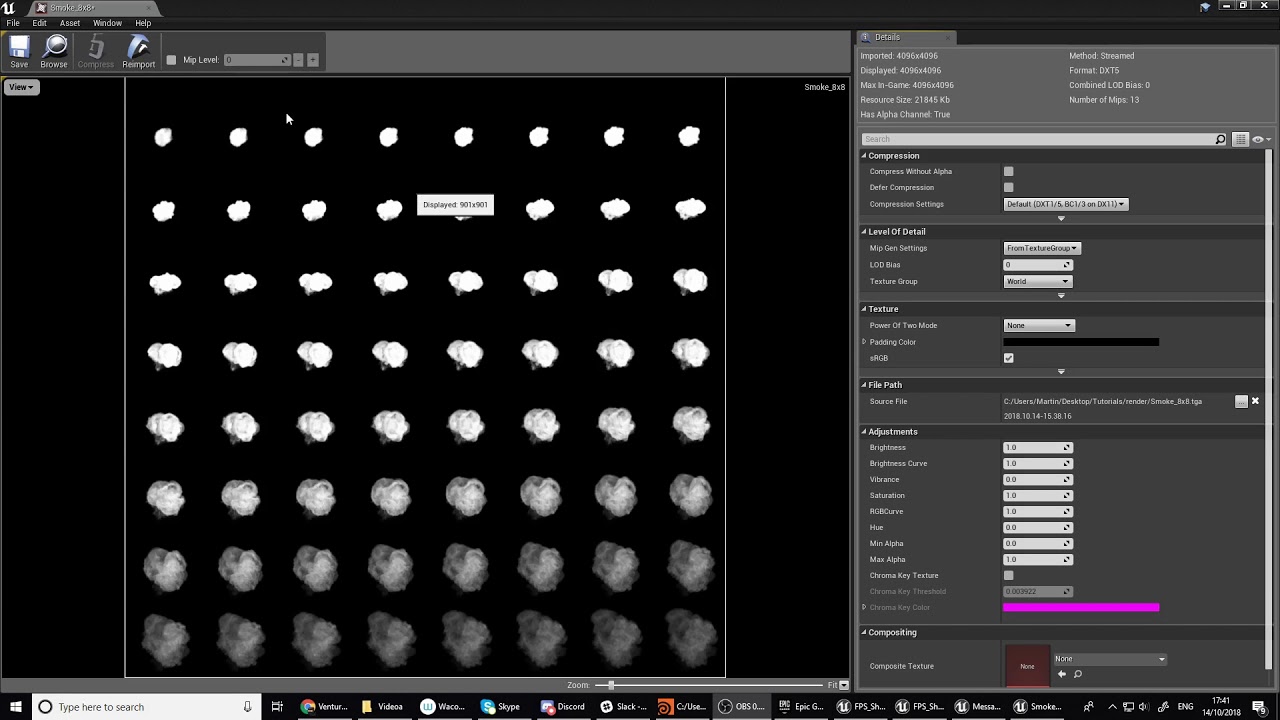Switch to Chrome in the taskbar
1280x720 pixels.
[x=324, y=706]
